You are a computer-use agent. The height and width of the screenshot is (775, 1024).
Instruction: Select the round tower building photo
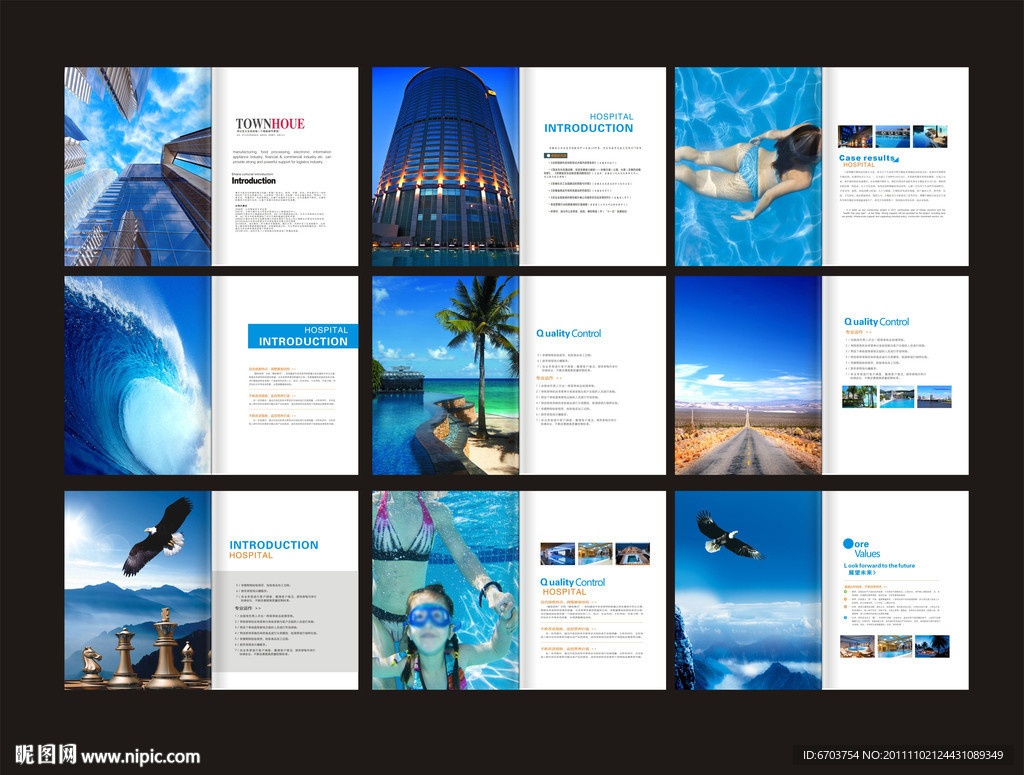click(x=445, y=166)
